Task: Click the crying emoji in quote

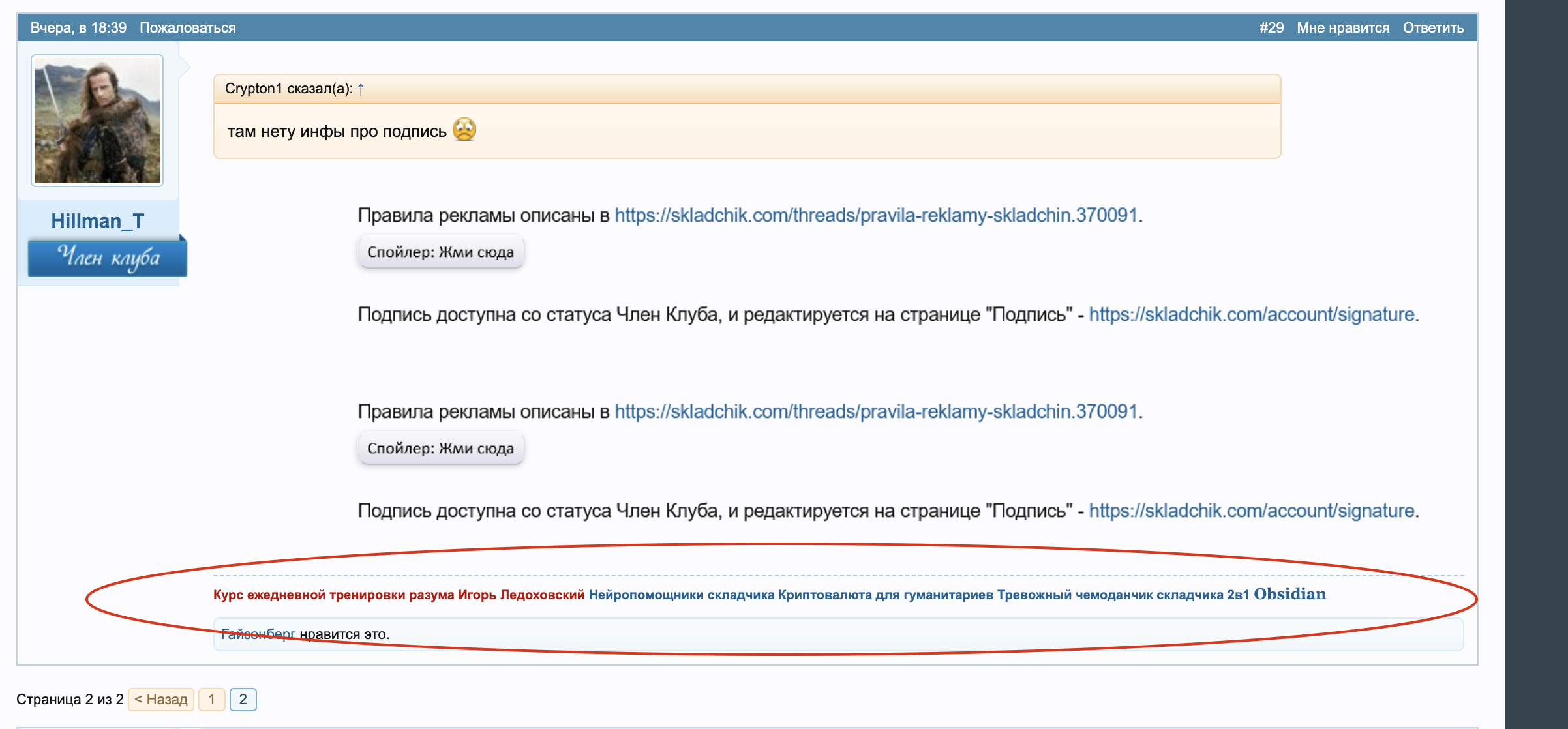Action: pyautogui.click(x=464, y=130)
